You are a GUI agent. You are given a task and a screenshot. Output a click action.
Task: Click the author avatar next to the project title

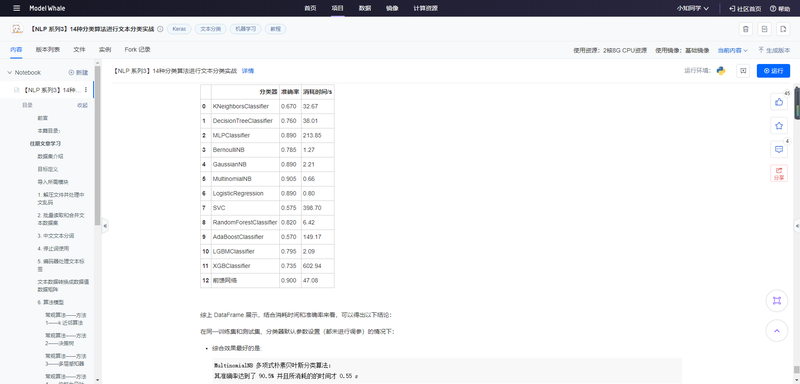coord(17,29)
